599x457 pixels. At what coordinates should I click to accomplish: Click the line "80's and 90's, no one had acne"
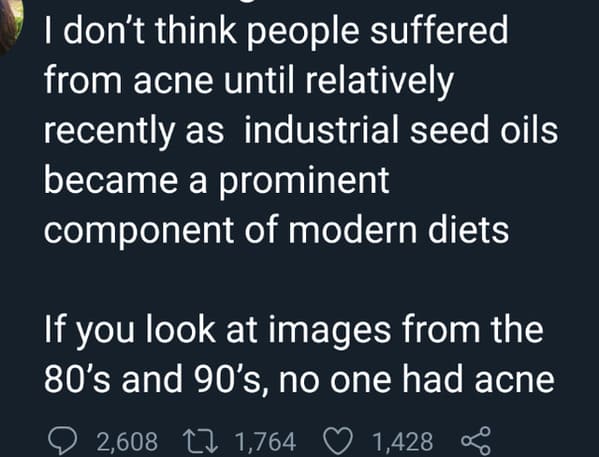(x=299, y=379)
